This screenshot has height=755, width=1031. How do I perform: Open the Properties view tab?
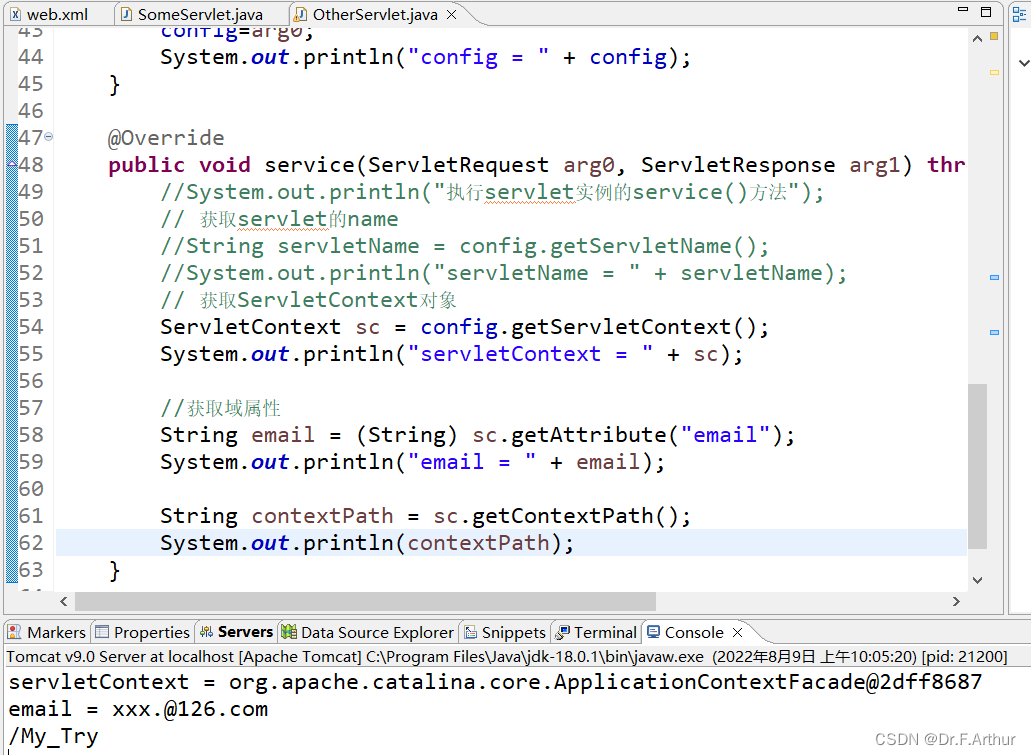pyautogui.click(x=143, y=632)
